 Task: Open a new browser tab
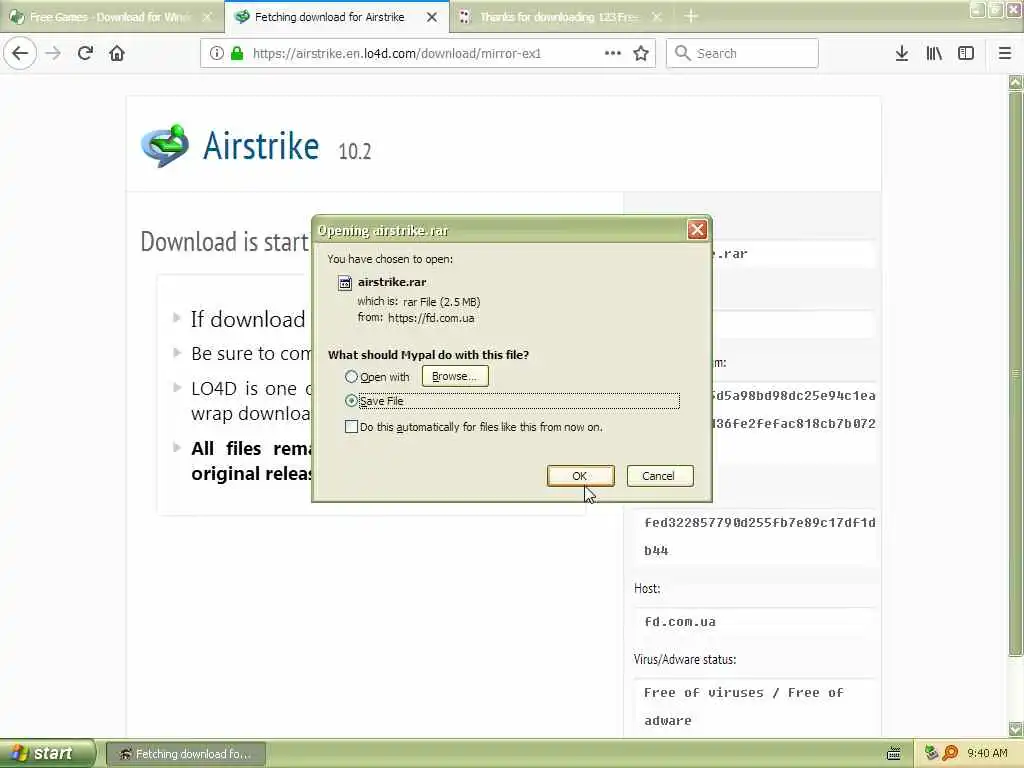coord(691,16)
